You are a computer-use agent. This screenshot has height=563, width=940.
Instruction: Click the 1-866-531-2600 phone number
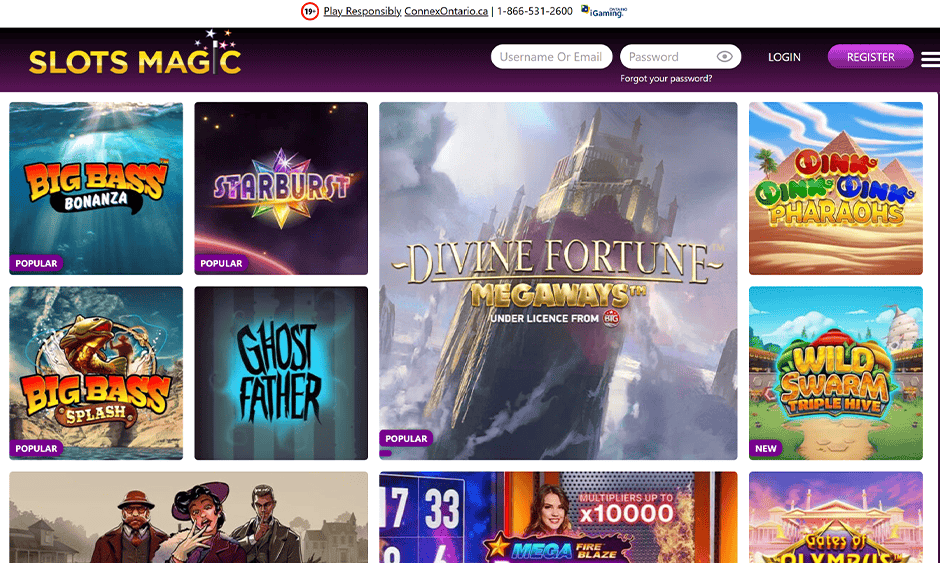pos(535,11)
